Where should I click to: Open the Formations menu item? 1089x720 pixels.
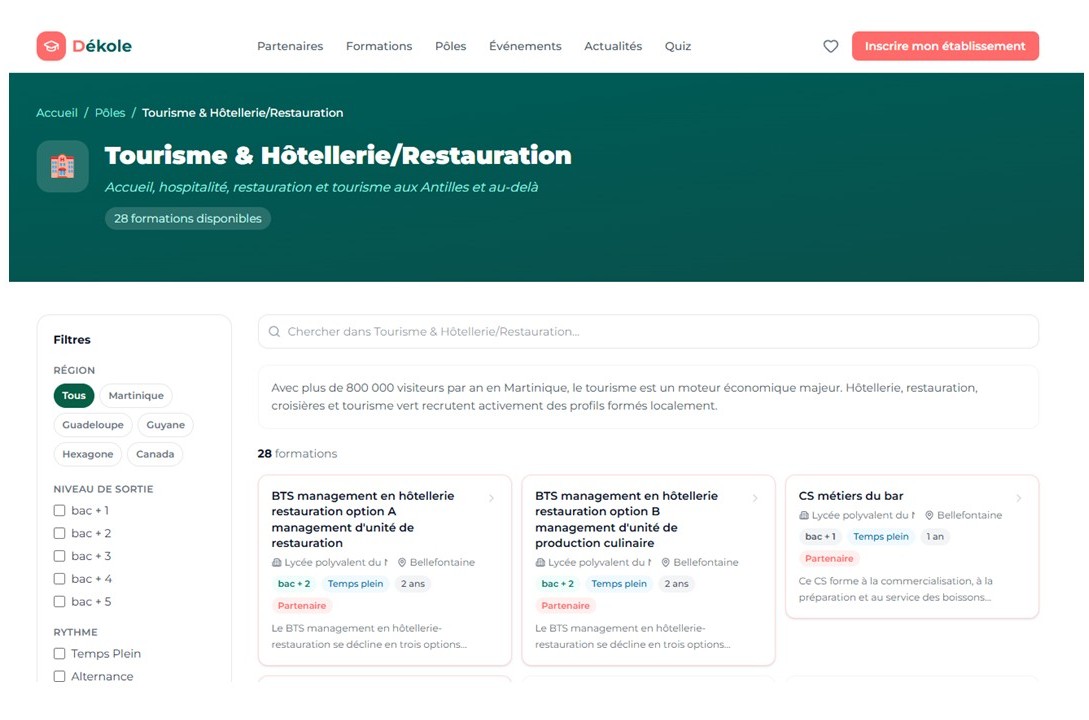[x=379, y=46]
